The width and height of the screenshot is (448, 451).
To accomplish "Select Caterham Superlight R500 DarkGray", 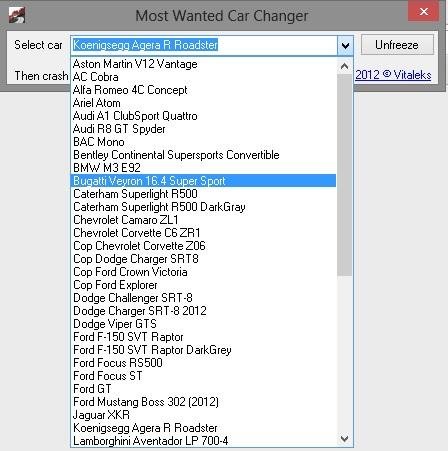I will 203,207.
